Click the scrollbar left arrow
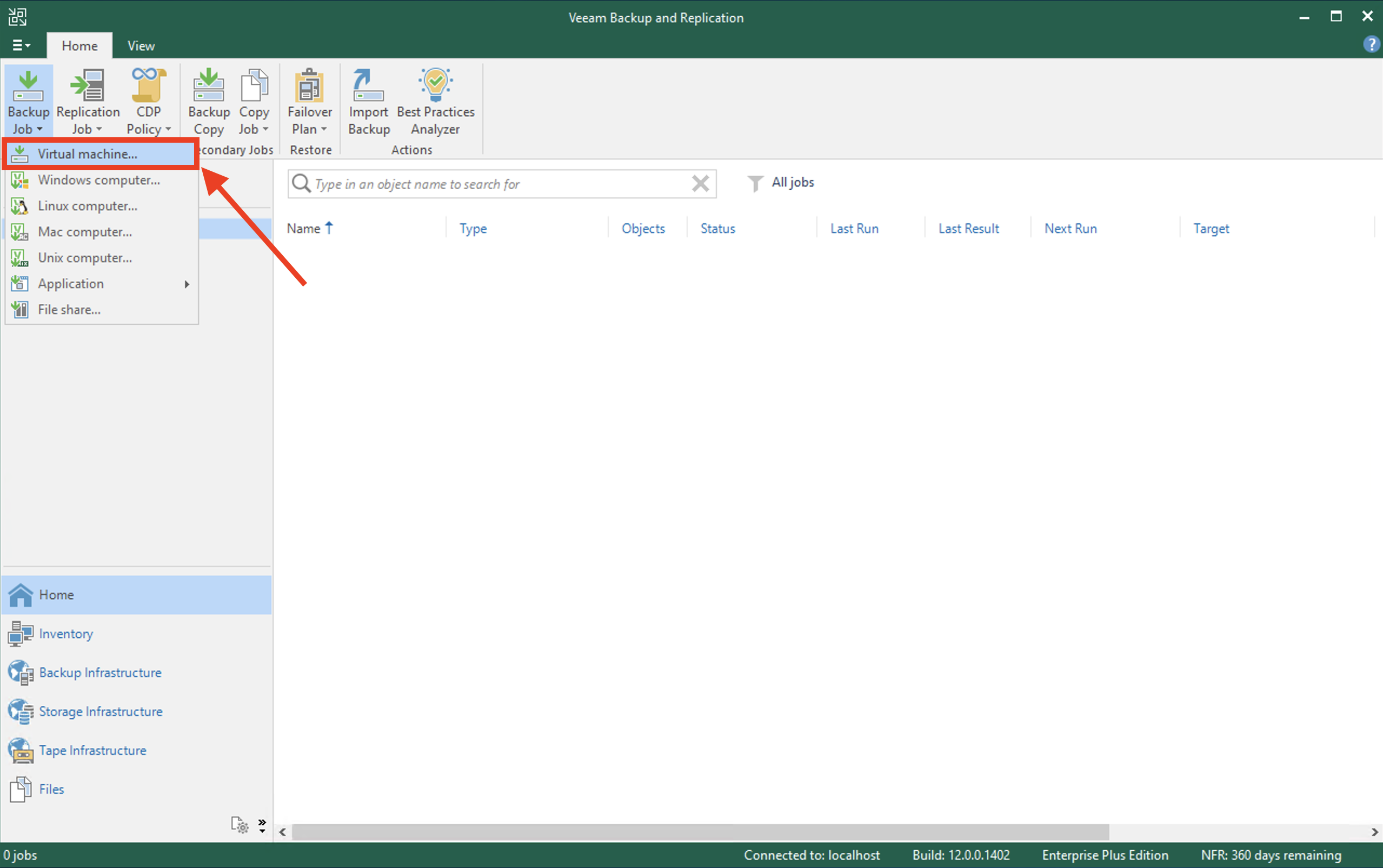 tap(282, 832)
